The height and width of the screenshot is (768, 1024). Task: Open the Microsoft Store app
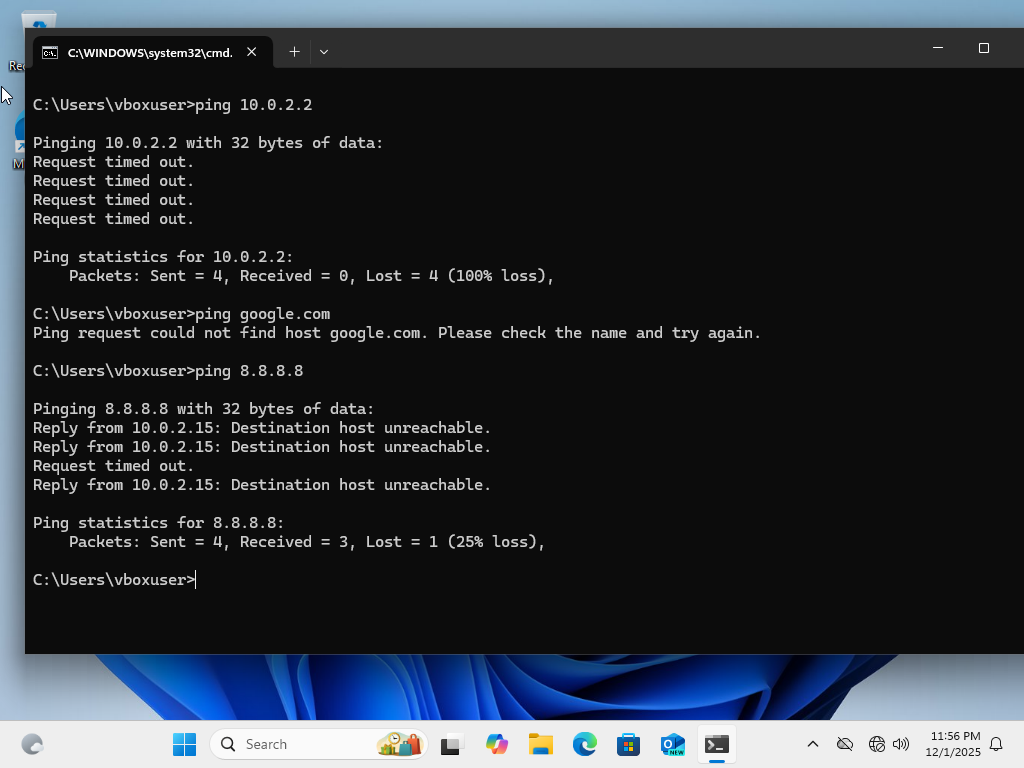click(628, 744)
